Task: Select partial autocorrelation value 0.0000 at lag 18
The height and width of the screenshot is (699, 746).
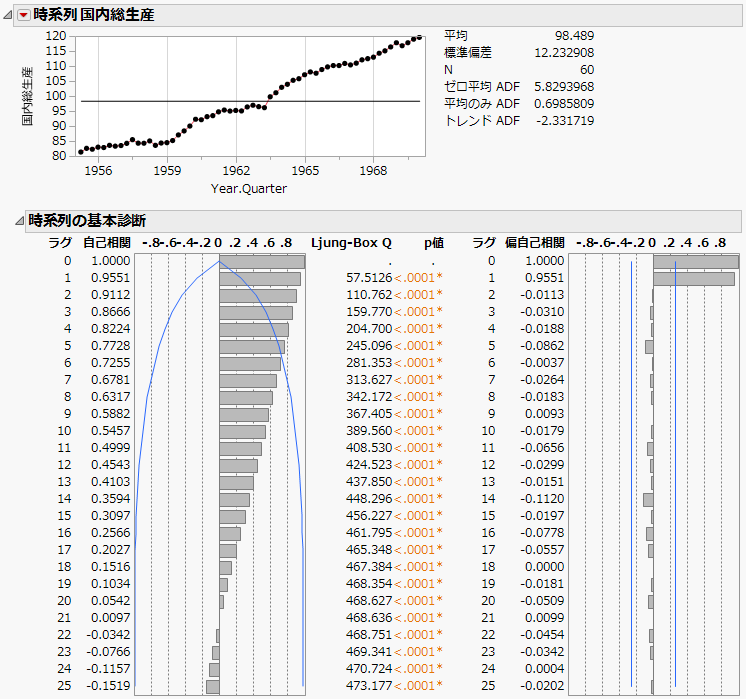Action: (x=545, y=567)
